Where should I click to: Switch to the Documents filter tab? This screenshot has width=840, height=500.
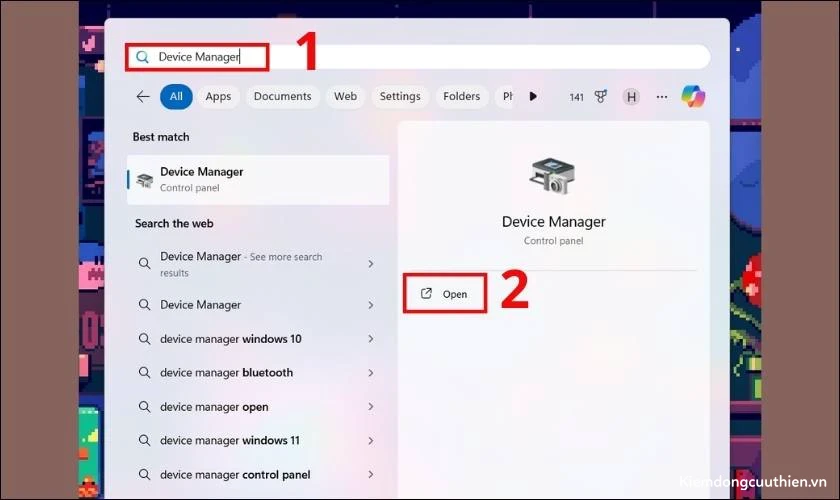click(x=282, y=96)
